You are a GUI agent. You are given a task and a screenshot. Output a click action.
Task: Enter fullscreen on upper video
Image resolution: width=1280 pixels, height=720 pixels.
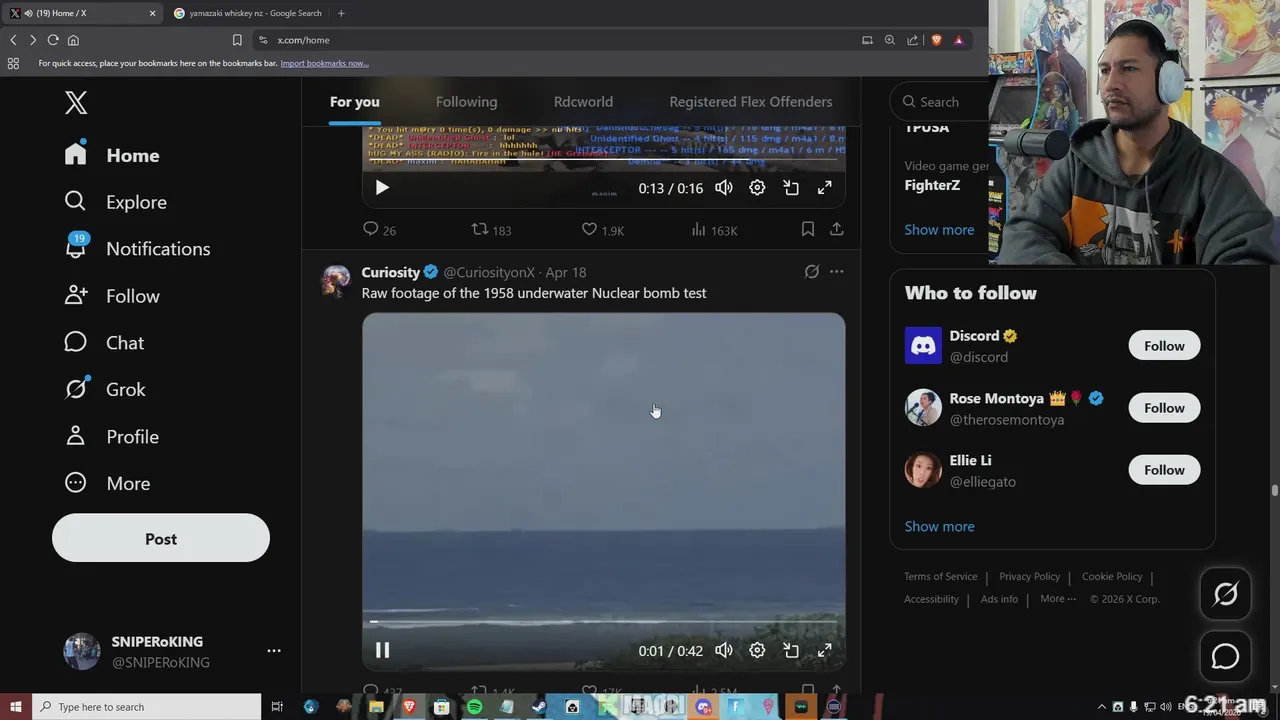[x=825, y=188]
